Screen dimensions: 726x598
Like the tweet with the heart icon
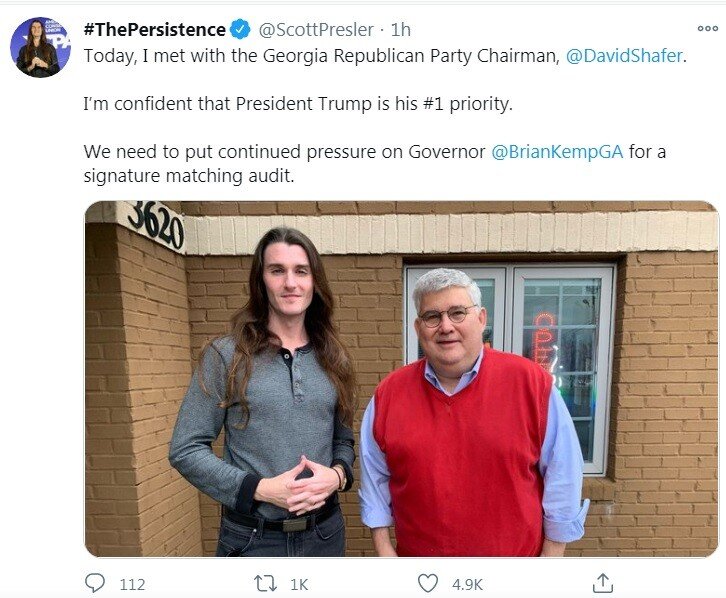428,583
